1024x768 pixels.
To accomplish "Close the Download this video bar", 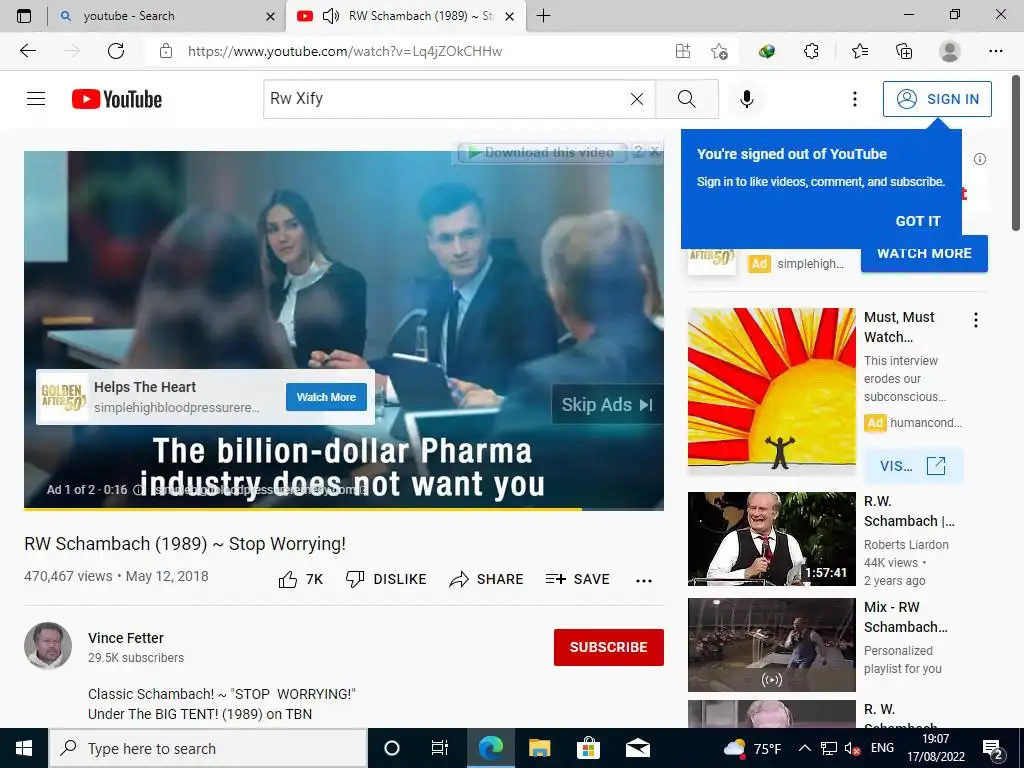I will [x=654, y=152].
